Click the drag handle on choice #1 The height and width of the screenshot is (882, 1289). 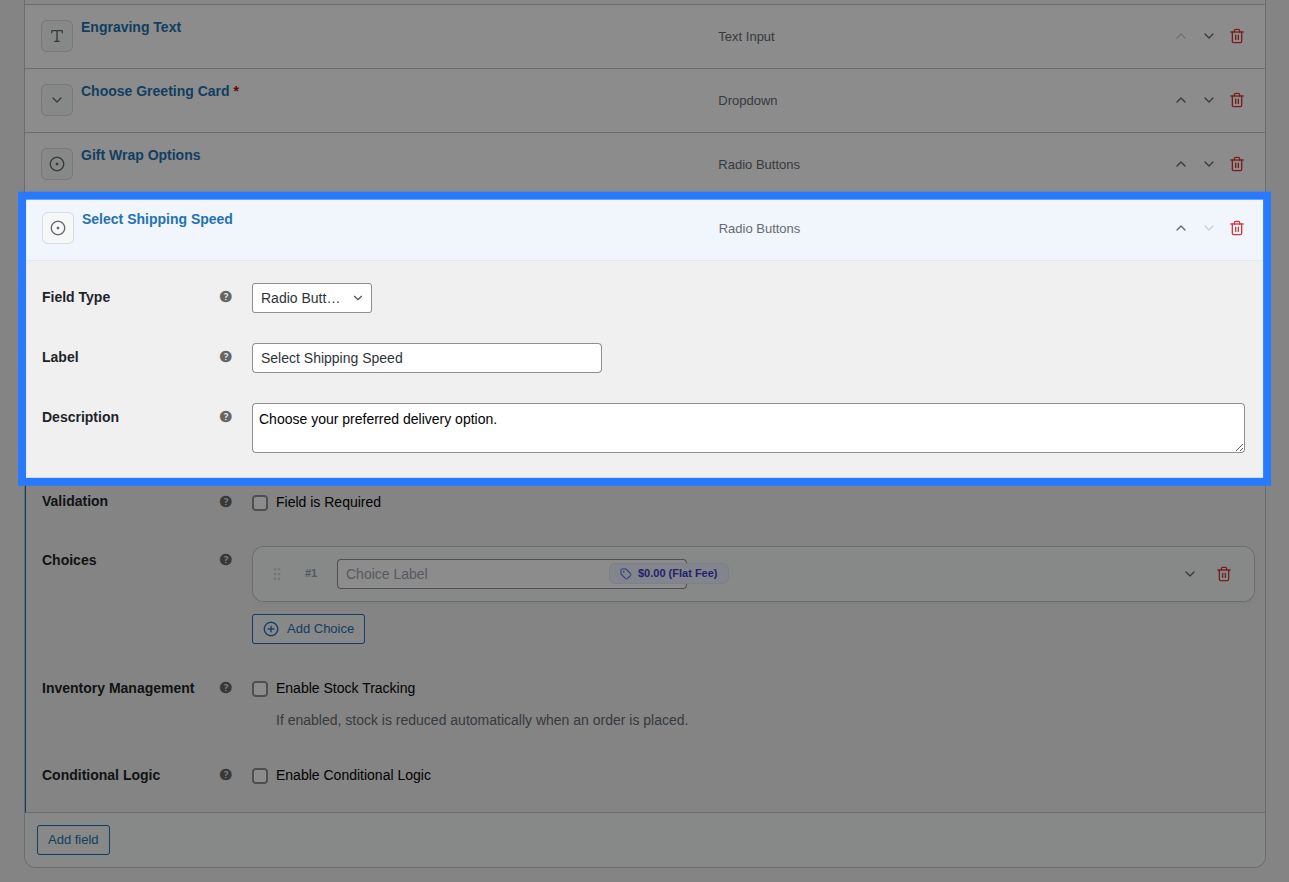pos(277,574)
